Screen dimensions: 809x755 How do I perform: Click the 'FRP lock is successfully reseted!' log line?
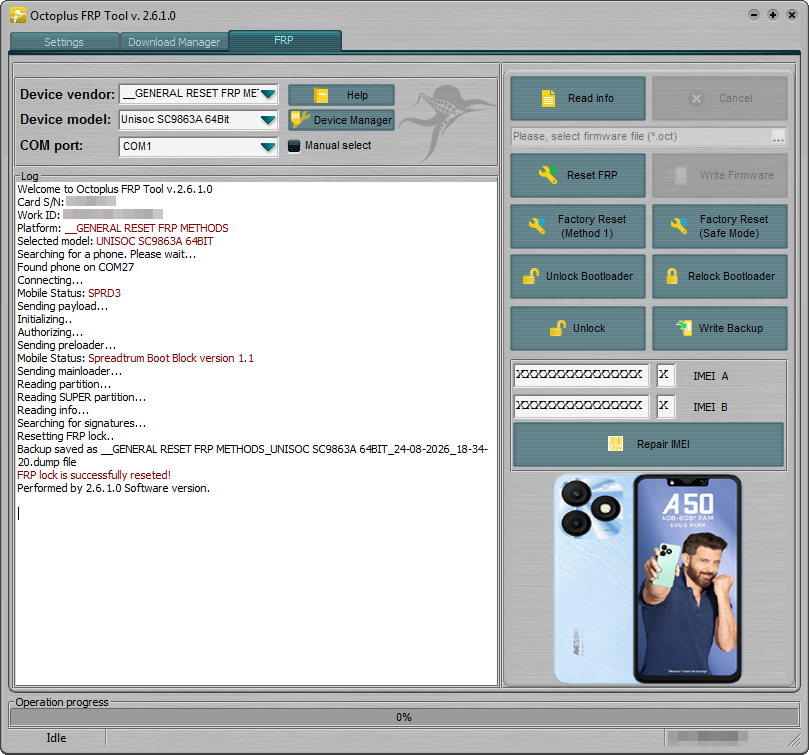point(94,475)
